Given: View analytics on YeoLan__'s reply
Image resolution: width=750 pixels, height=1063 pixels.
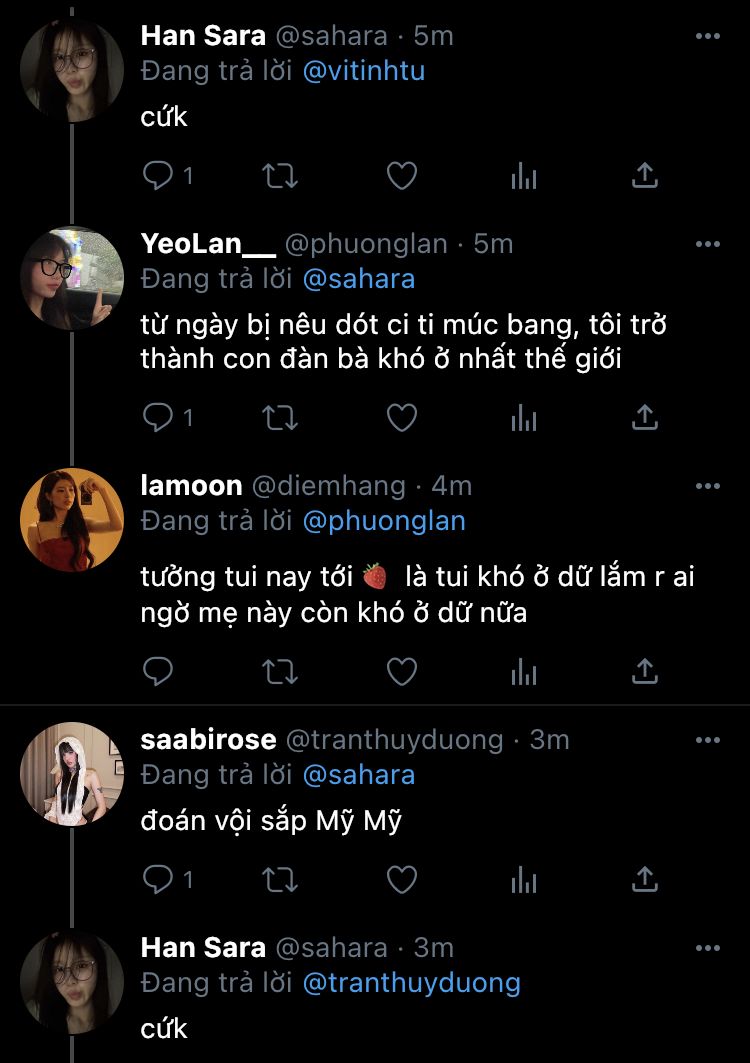Looking at the screenshot, I should click(523, 418).
